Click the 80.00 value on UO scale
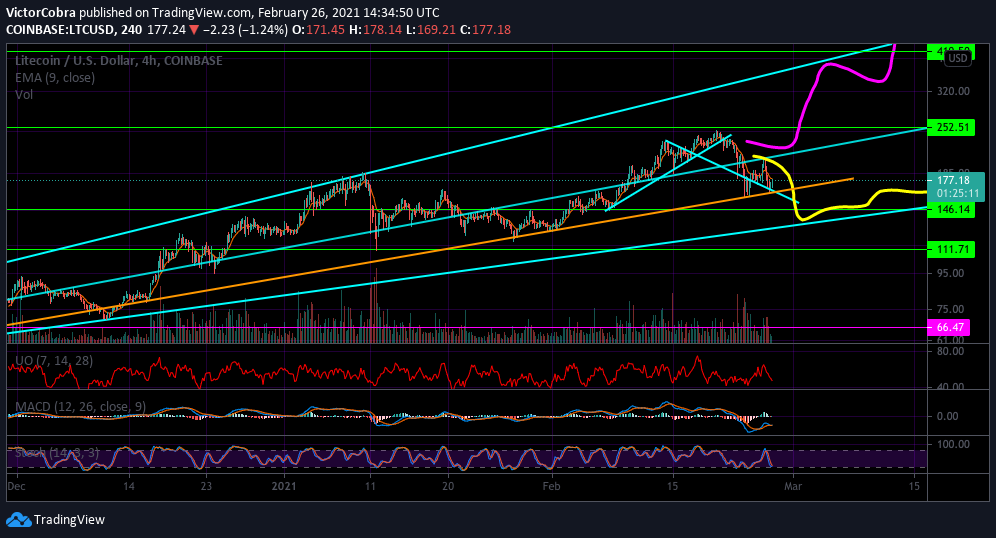Viewport: 996px width, 538px height. pyautogui.click(x=950, y=351)
